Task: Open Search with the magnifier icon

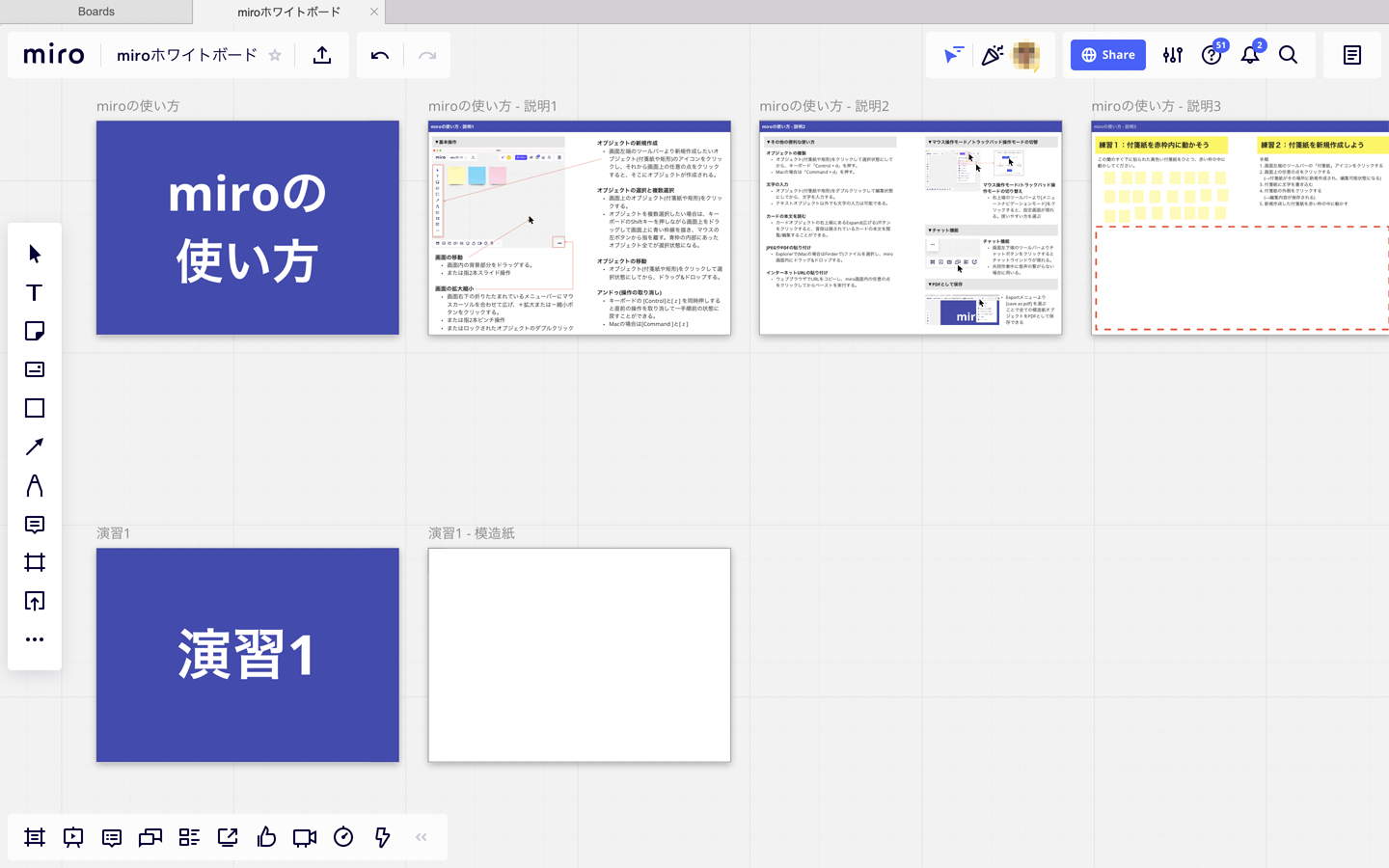Action: point(1289,55)
